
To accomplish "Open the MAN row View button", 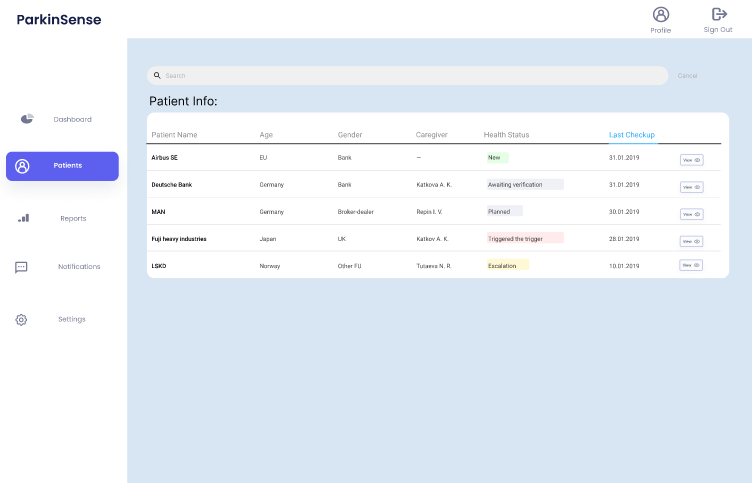I will click(x=691, y=214).
